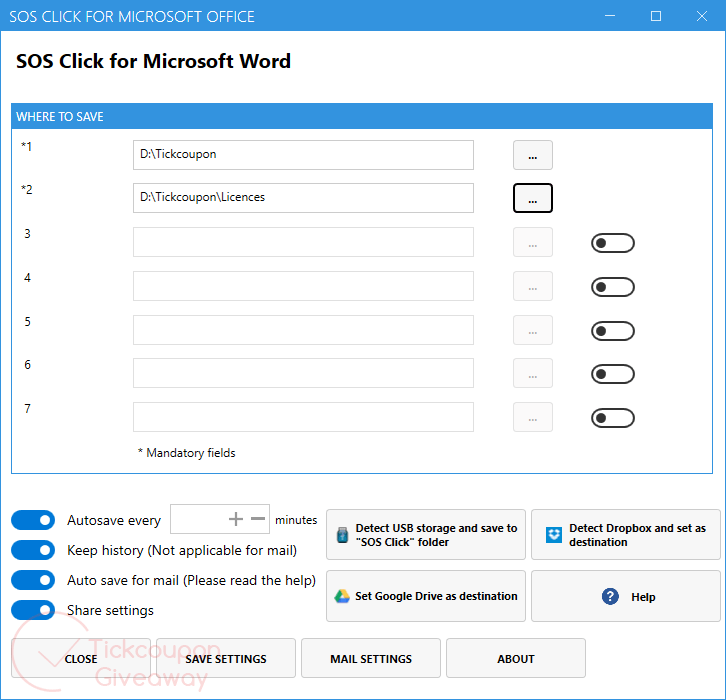Image resolution: width=726 pixels, height=700 pixels.
Task: Focus the empty path field 4
Action: click(x=303, y=286)
